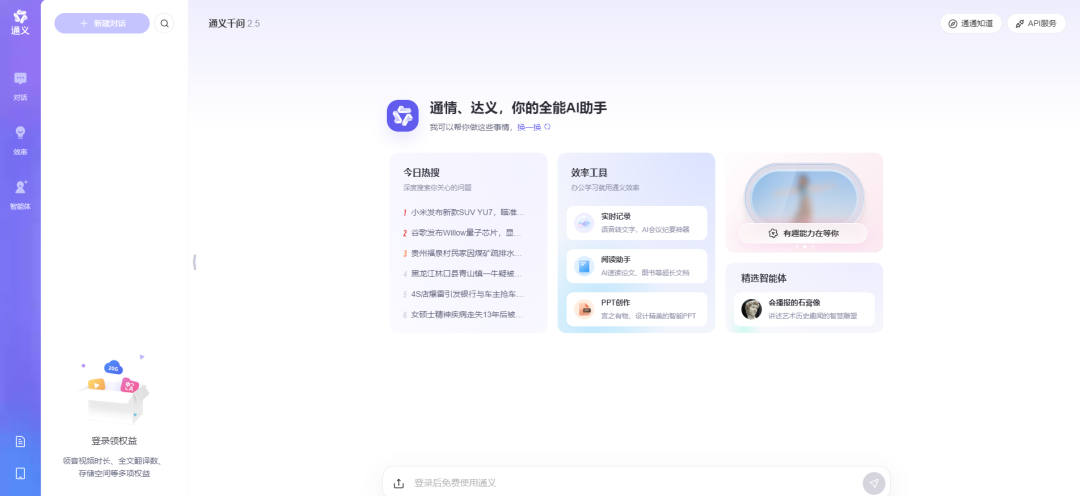
Task: Click the search magnifier icon
Action: click(x=165, y=23)
